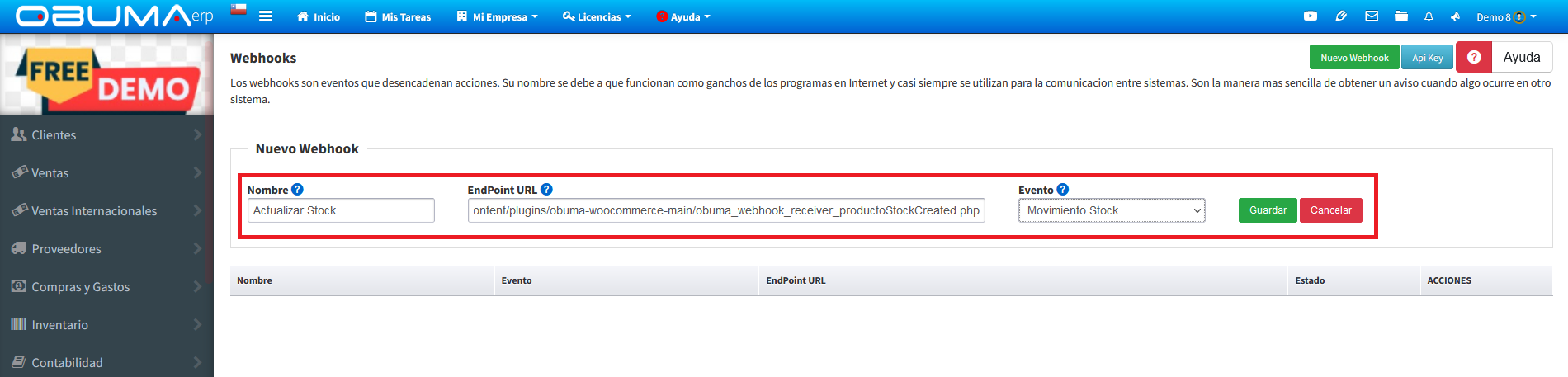1568x377 pixels.
Task: Toggle the hamburger sidebar menu icon
Action: (x=265, y=16)
